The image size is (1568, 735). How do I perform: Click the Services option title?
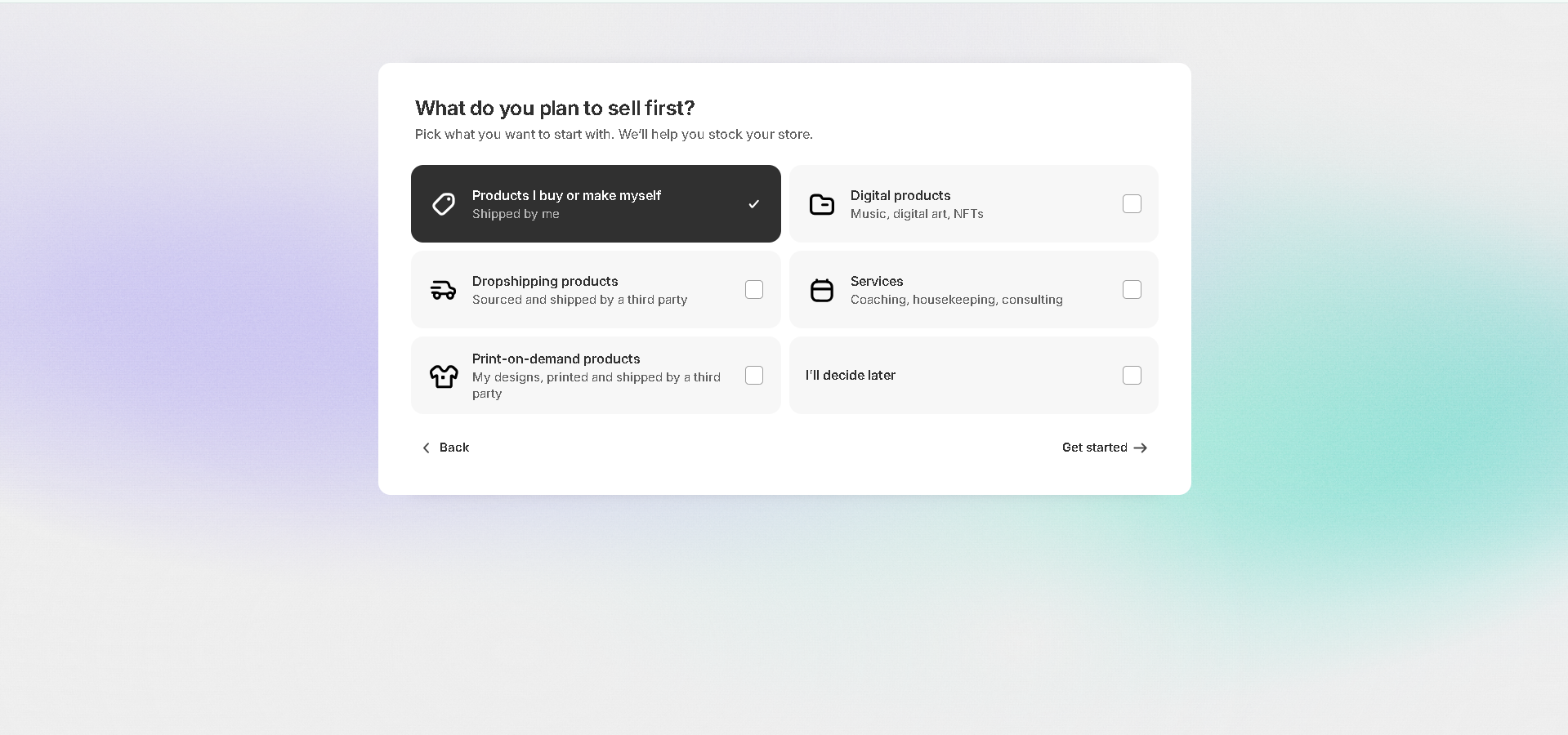tap(876, 281)
